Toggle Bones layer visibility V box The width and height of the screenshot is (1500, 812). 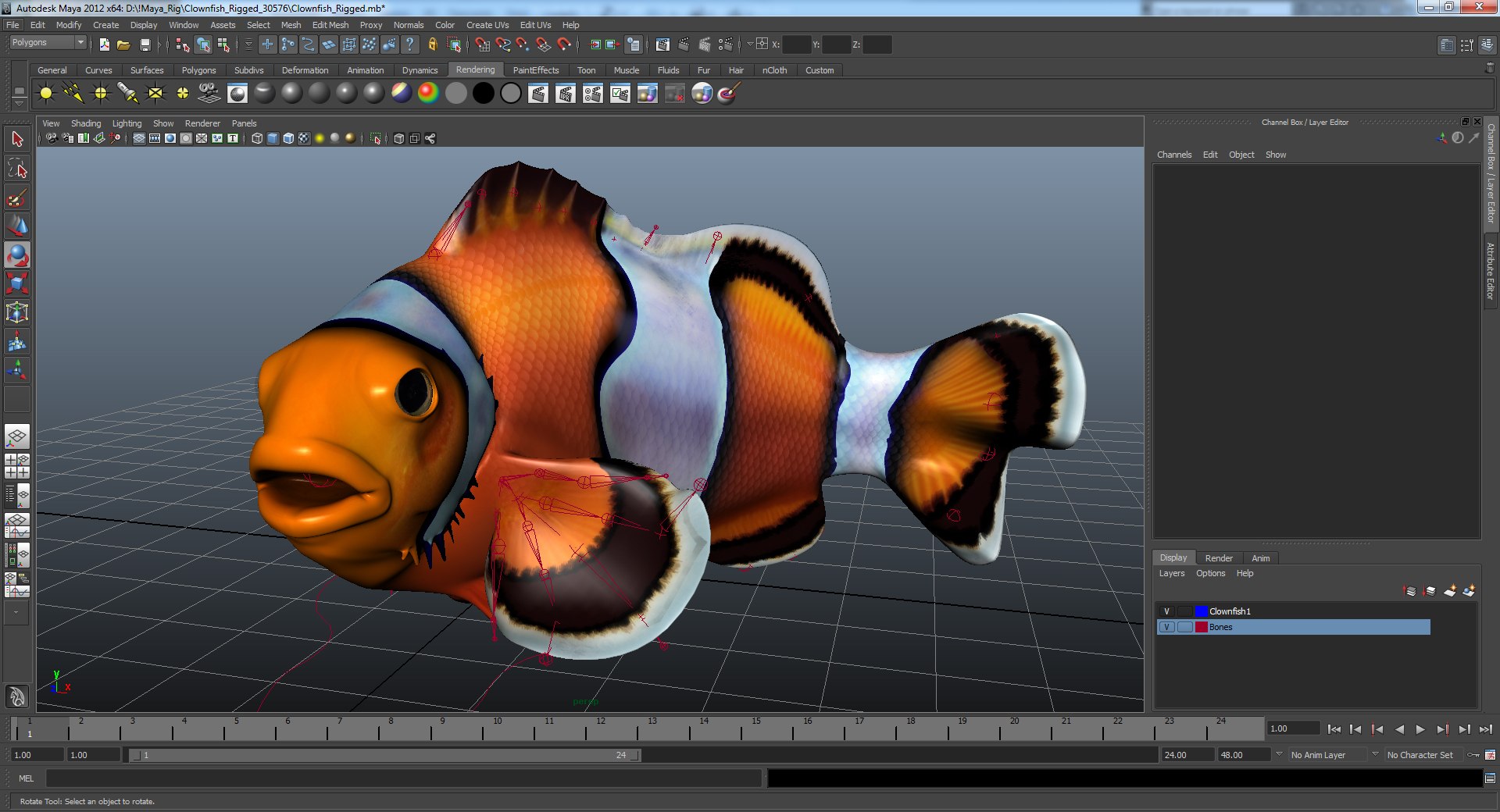(1166, 627)
